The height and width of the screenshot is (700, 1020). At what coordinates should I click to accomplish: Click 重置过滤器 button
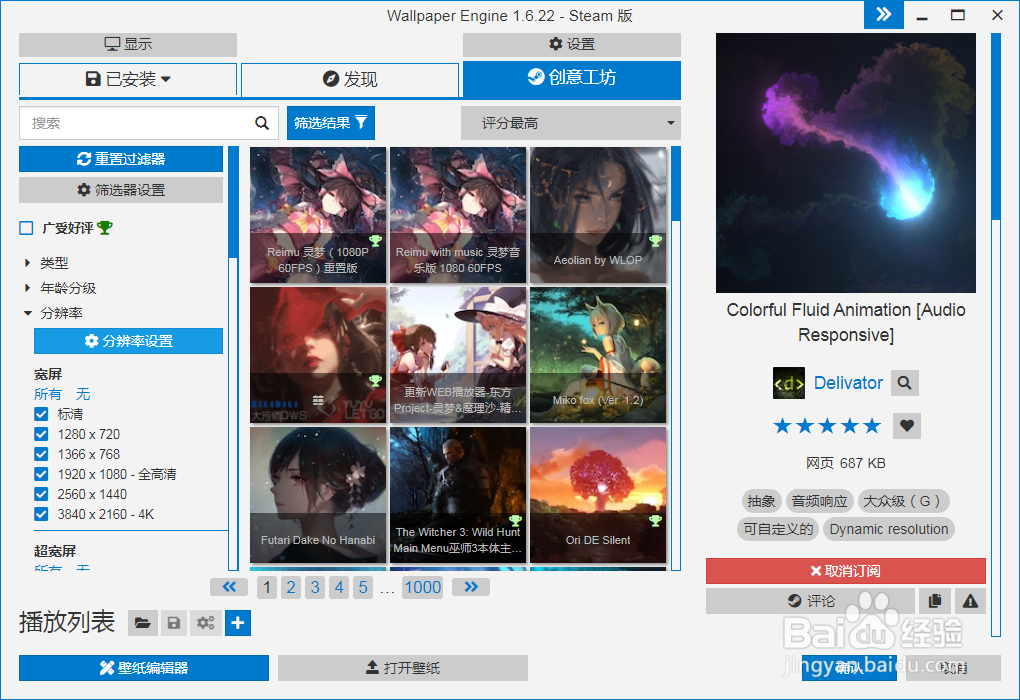coord(121,159)
